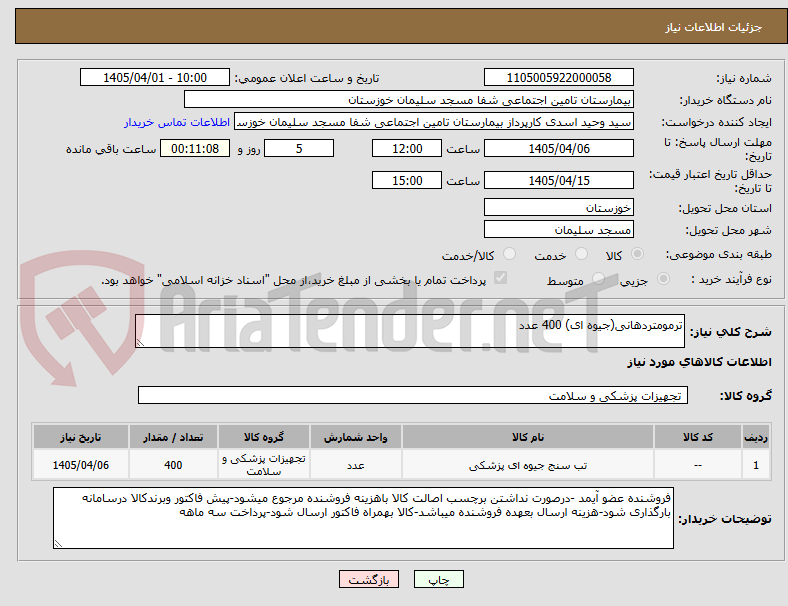
Task: Click the remaining time field 00:11:08
Action: tap(195, 148)
